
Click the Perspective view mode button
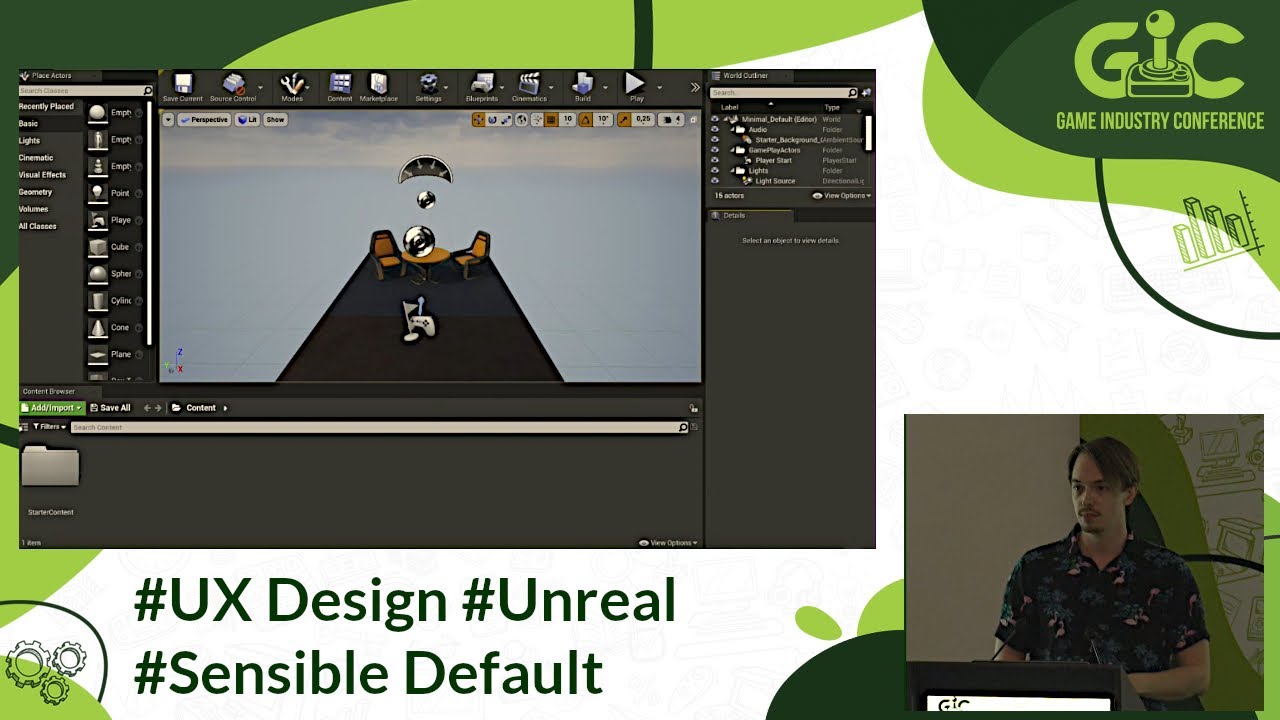coord(203,119)
